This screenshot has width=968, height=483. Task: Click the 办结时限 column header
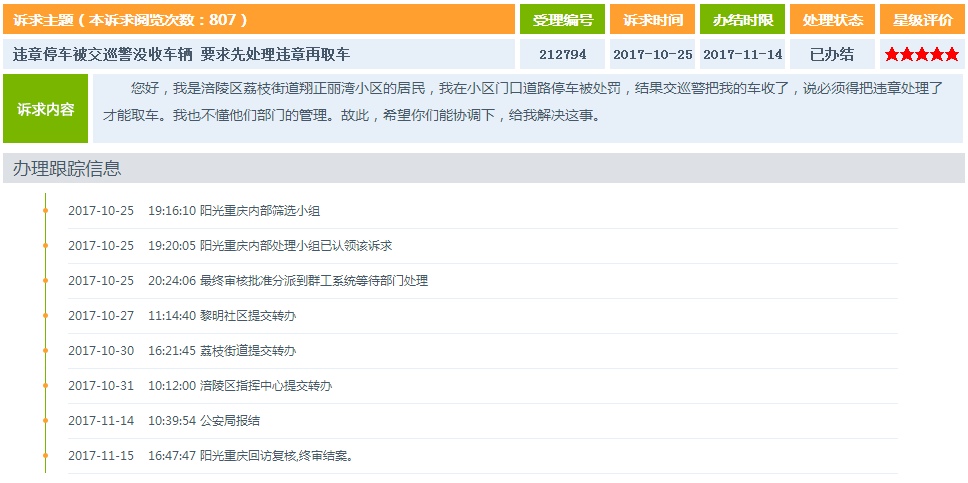click(742, 19)
